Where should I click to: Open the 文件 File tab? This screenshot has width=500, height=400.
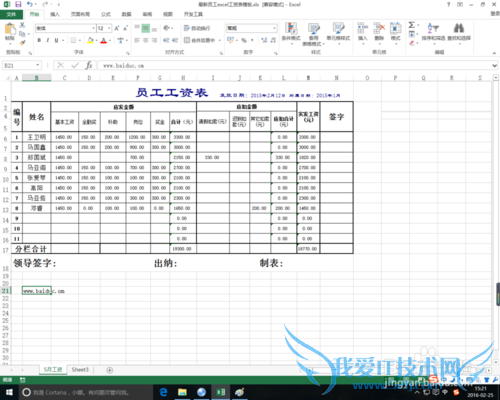point(11,14)
